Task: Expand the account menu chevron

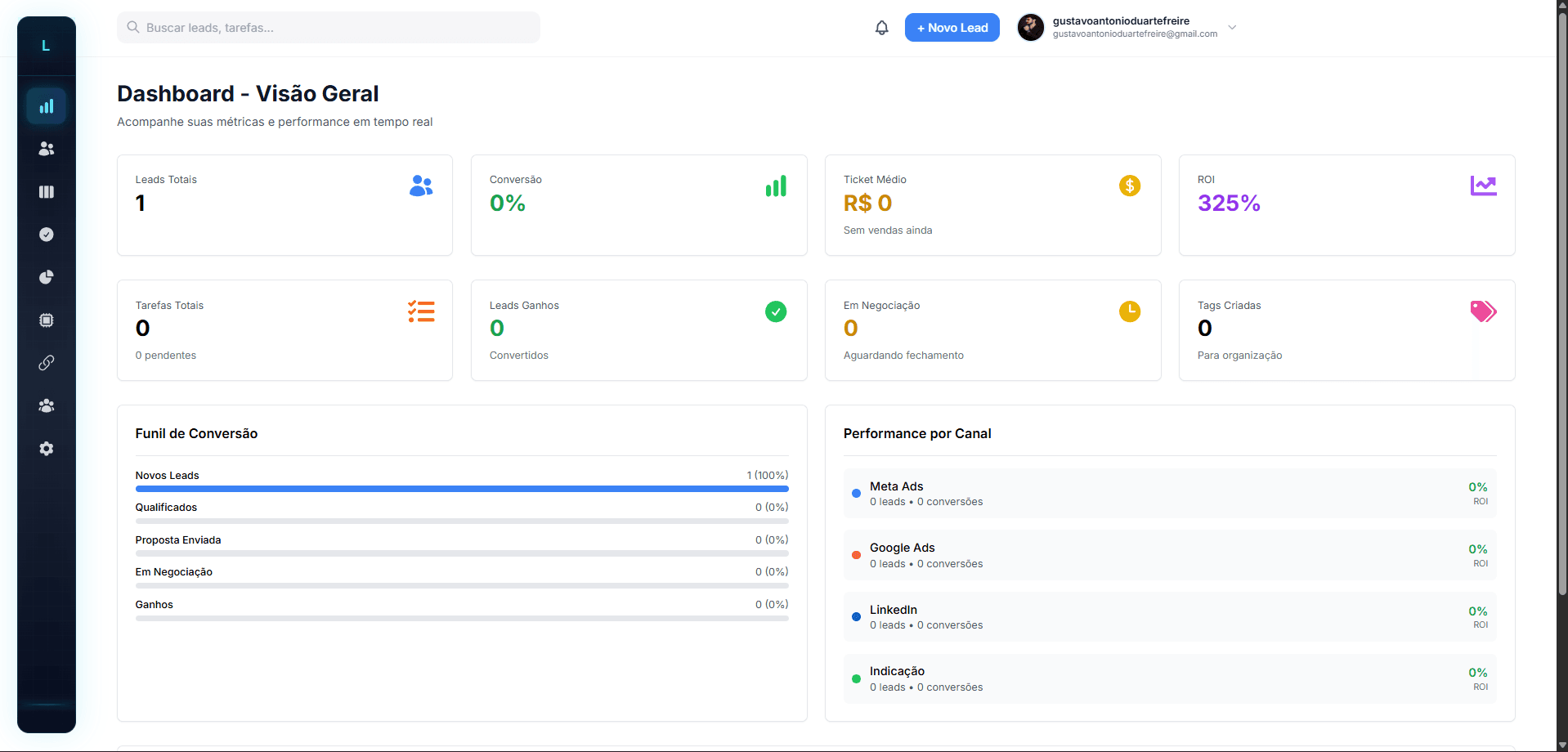Action: pos(1231,27)
